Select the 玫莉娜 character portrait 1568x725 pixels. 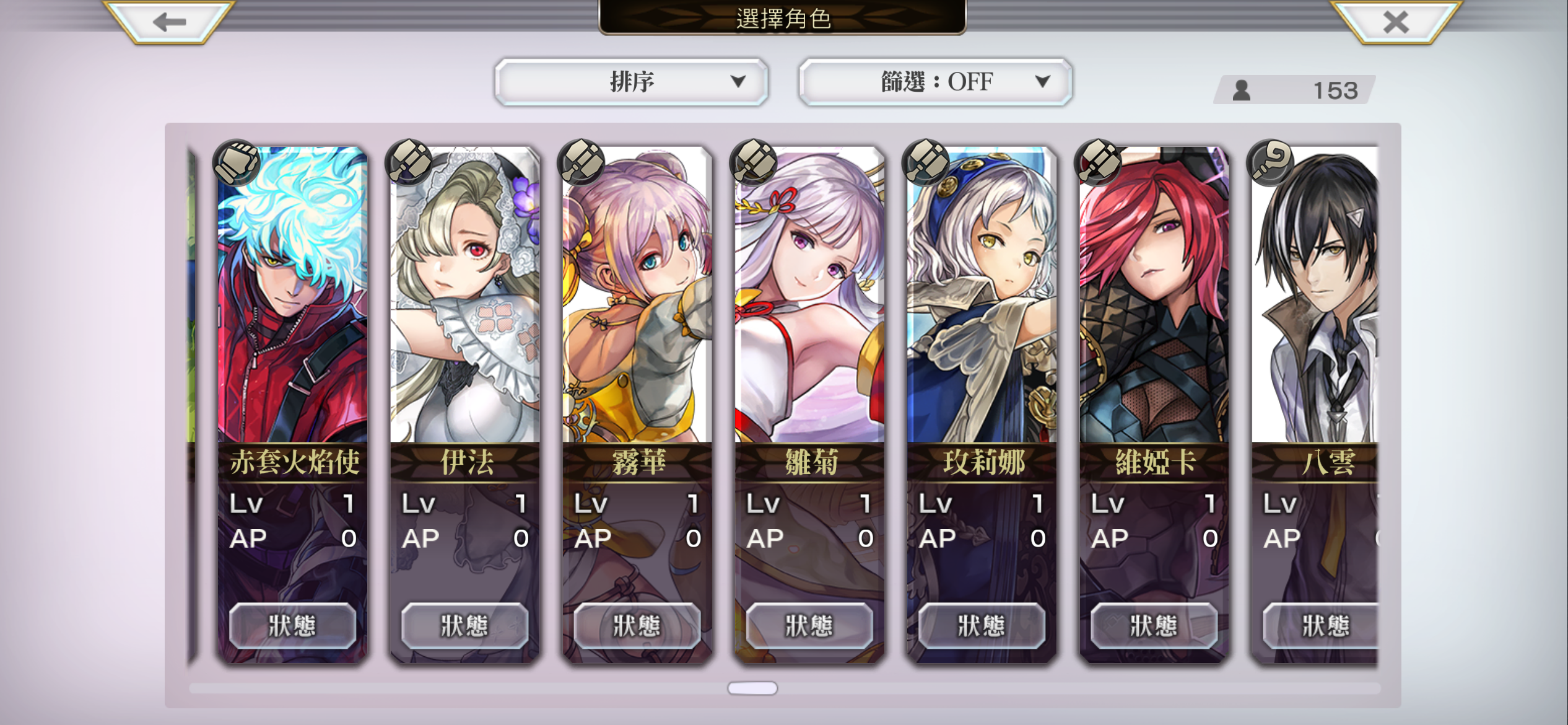(982, 294)
